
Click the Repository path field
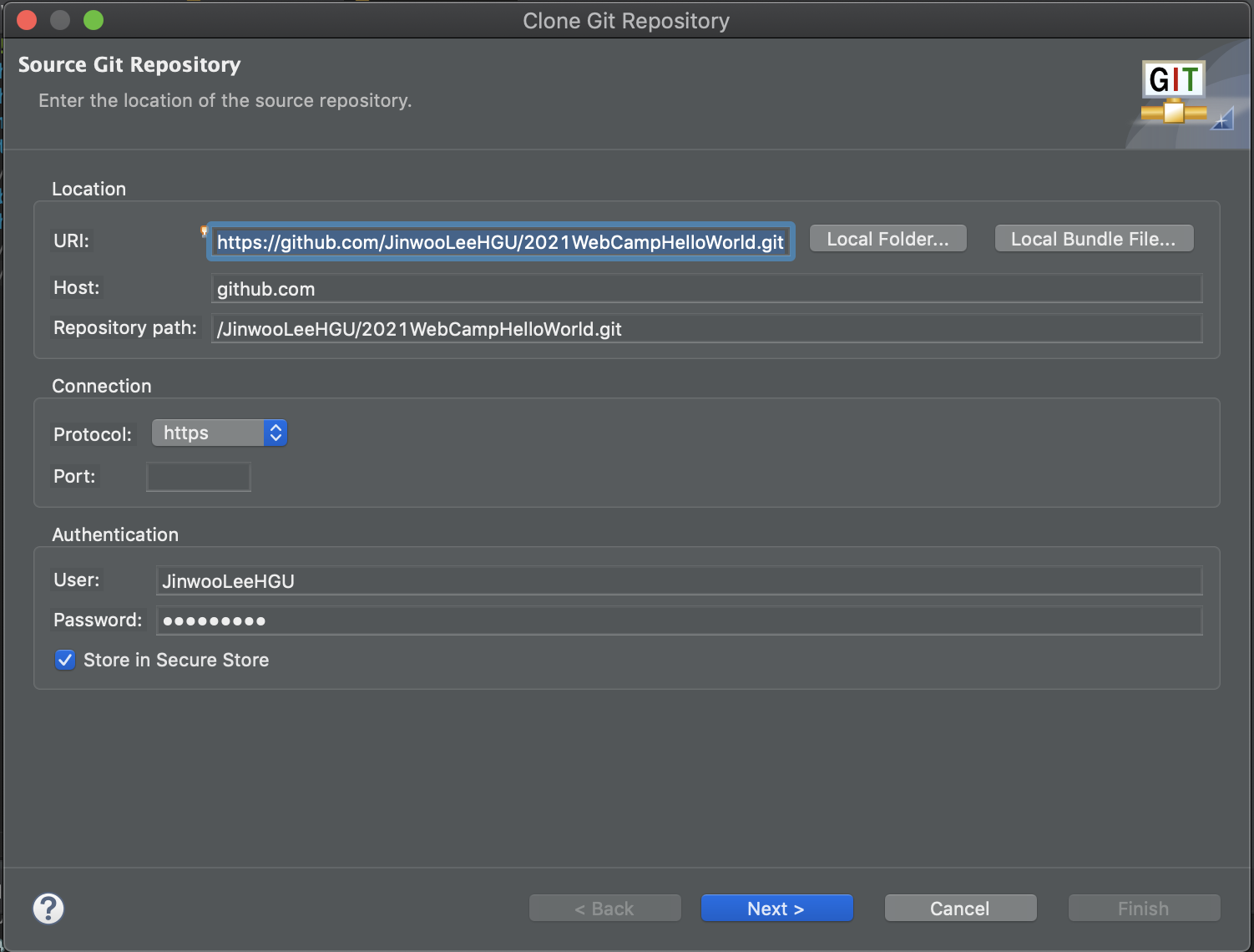pos(706,329)
